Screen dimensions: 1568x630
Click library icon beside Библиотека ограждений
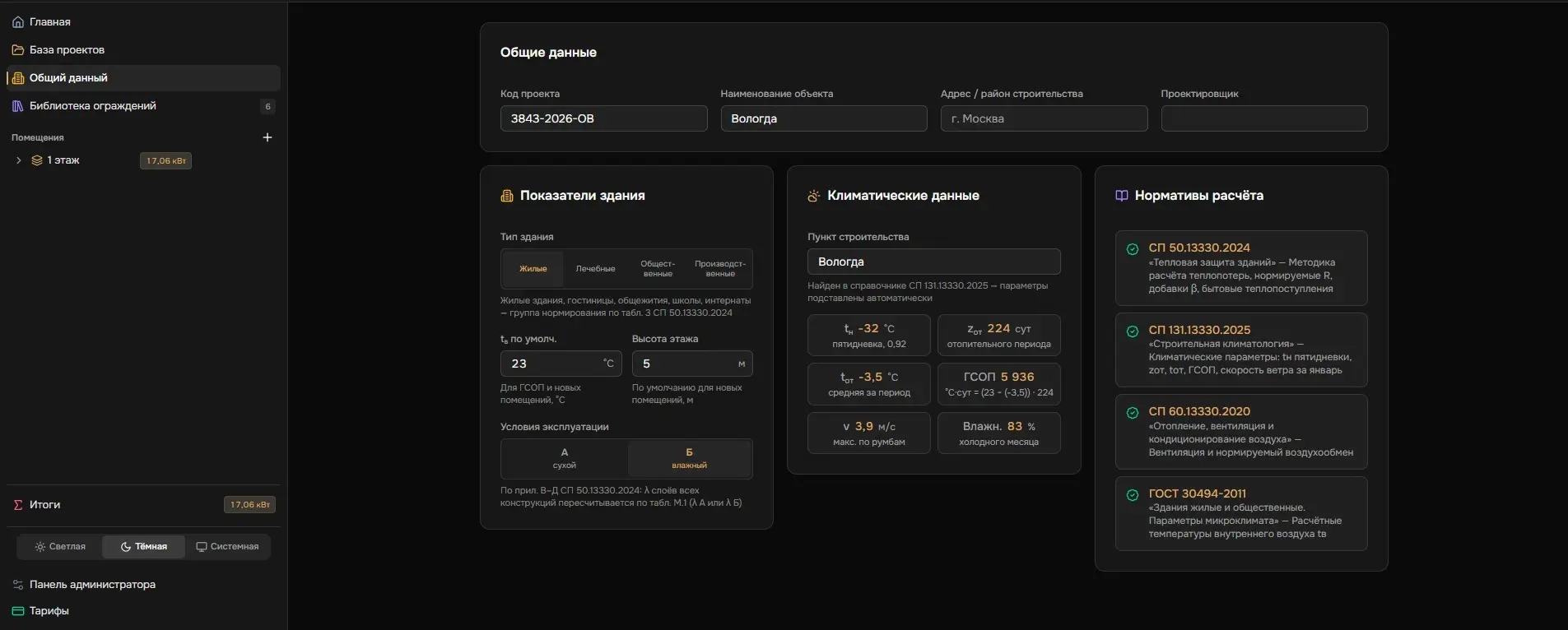[x=18, y=106]
